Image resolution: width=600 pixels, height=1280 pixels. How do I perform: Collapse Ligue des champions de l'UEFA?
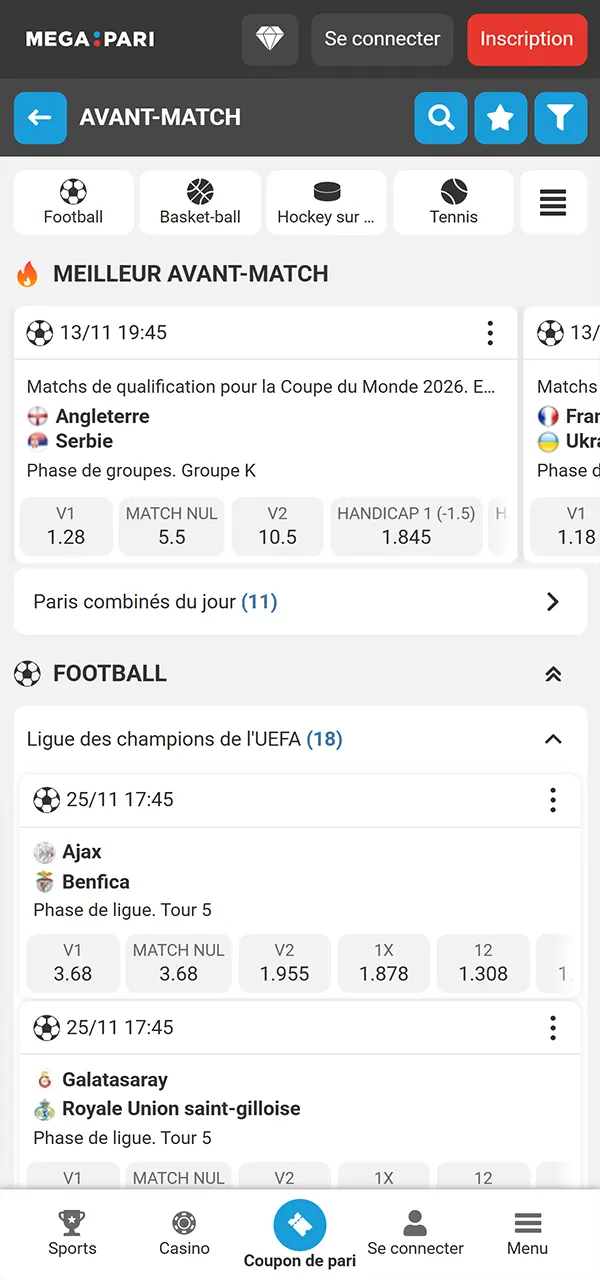point(553,740)
